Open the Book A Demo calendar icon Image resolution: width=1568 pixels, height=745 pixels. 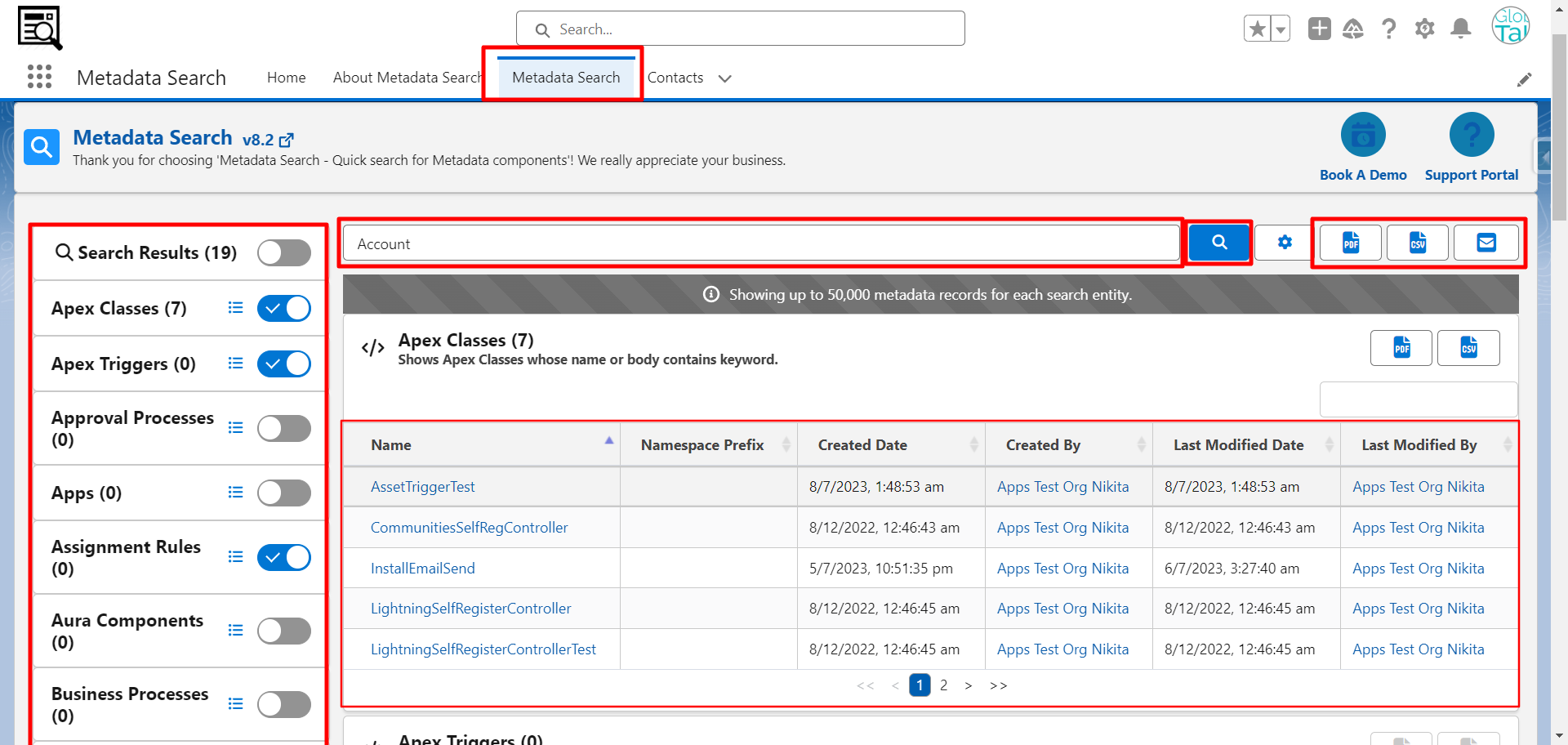tap(1363, 135)
